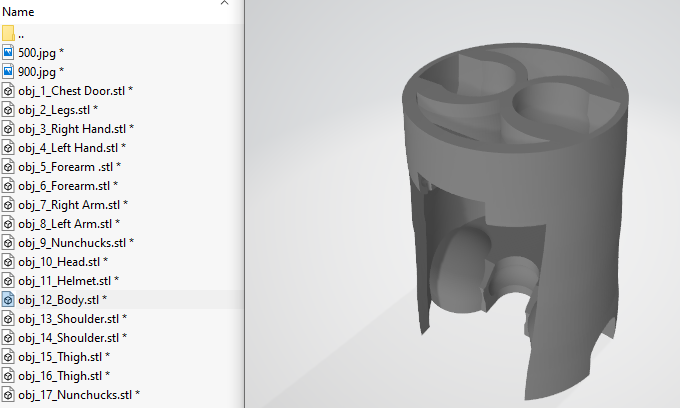Viewport: 680px width, 408px height.
Task: Sort files by the Name column header
Action: pyautogui.click(x=18, y=12)
